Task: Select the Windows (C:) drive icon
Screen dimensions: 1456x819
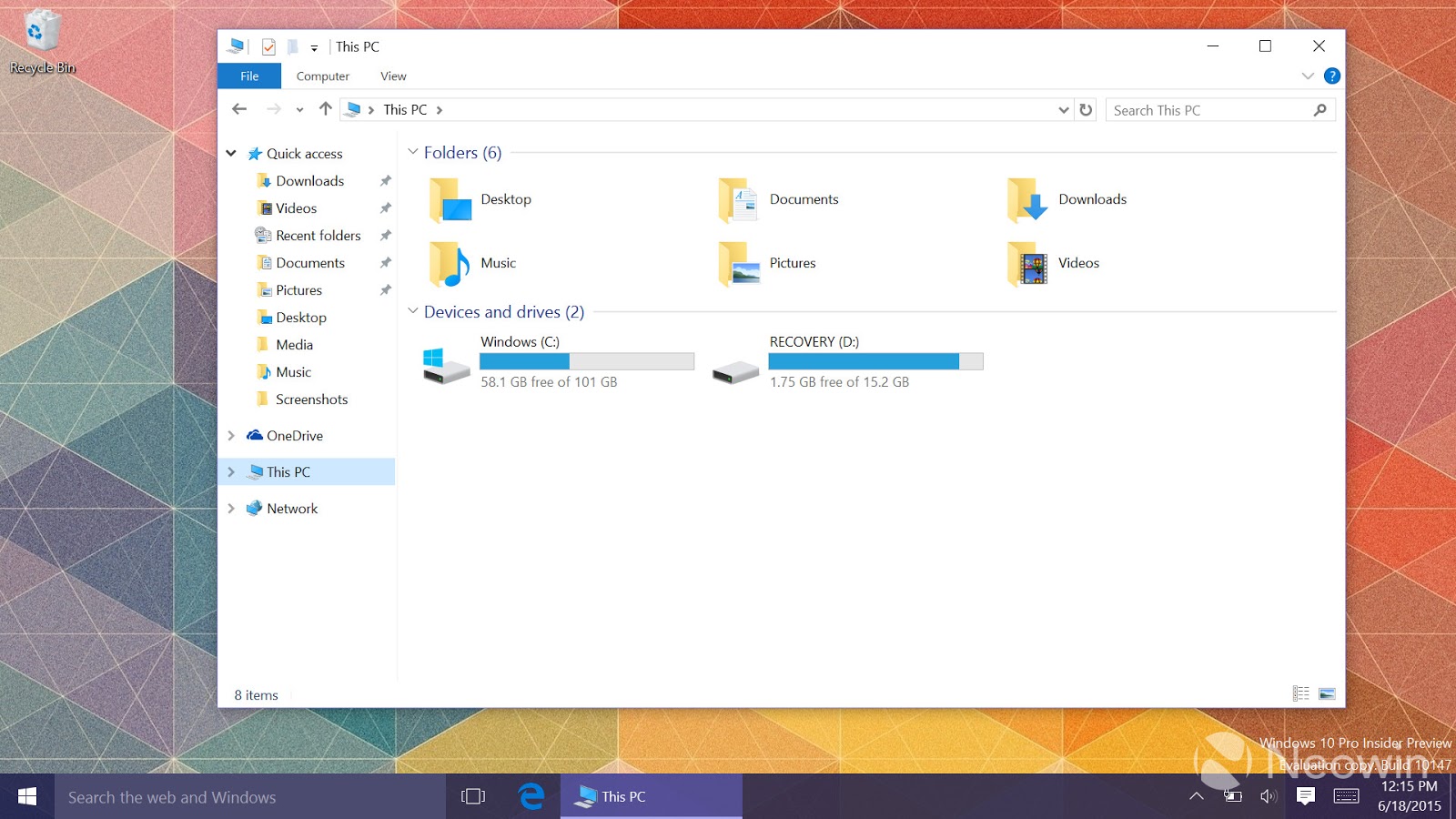Action: pyautogui.click(x=446, y=365)
